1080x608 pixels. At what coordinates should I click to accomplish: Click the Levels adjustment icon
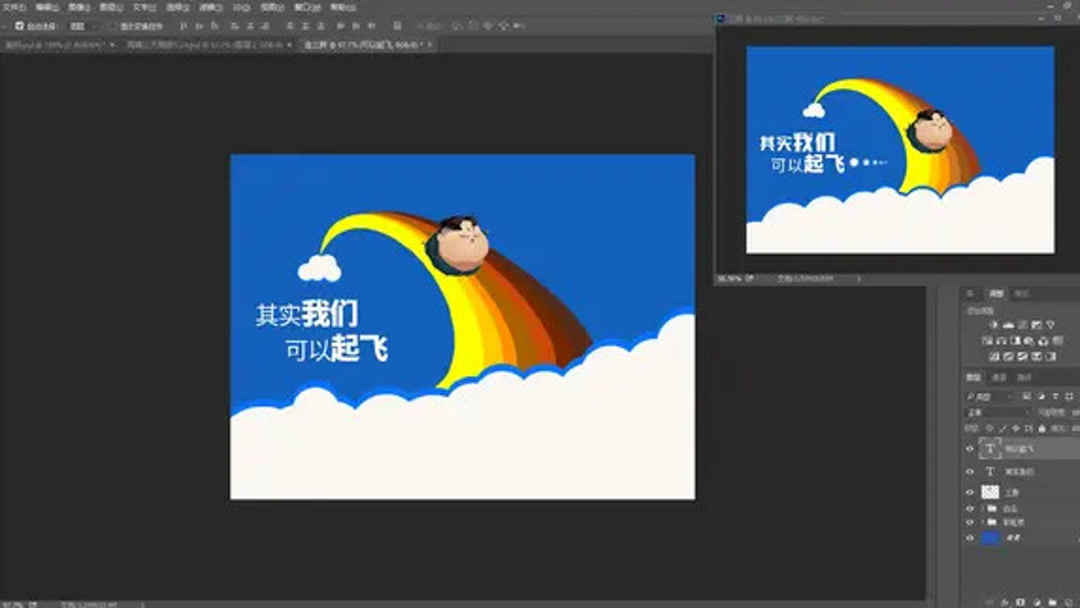1009,325
